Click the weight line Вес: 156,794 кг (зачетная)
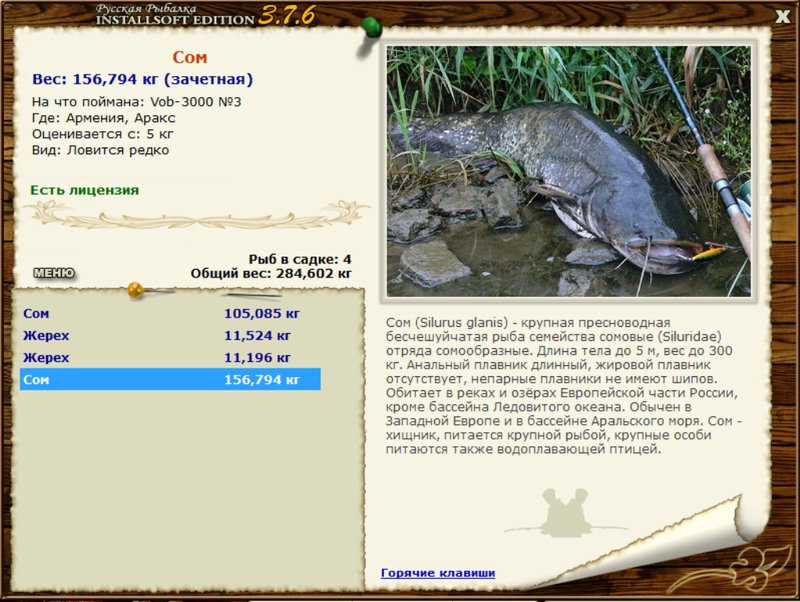This screenshot has height=602, width=800. tap(142, 79)
